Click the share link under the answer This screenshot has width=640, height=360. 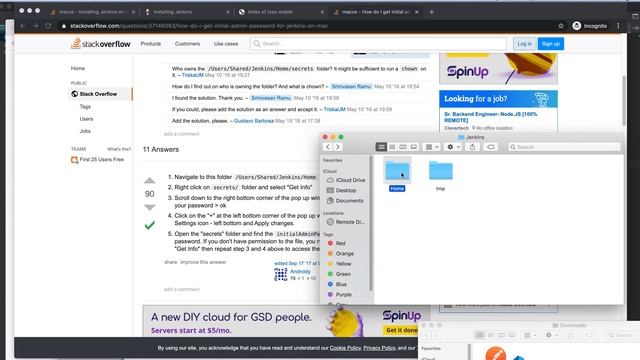click(x=170, y=262)
